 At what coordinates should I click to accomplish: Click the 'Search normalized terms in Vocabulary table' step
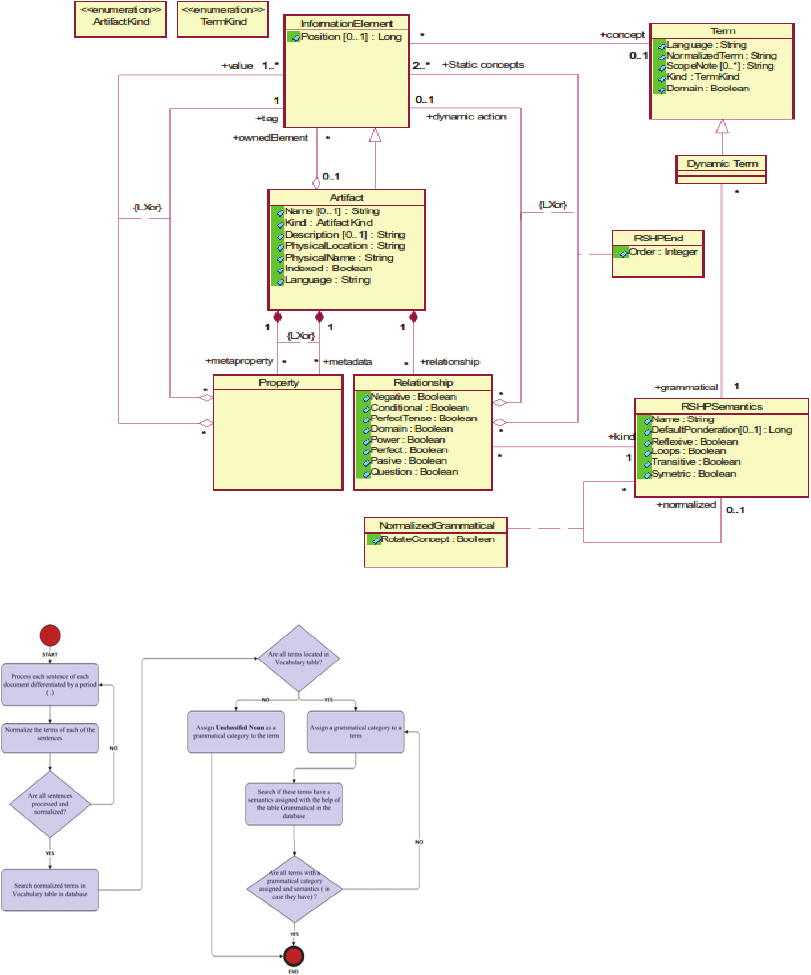(x=51, y=890)
